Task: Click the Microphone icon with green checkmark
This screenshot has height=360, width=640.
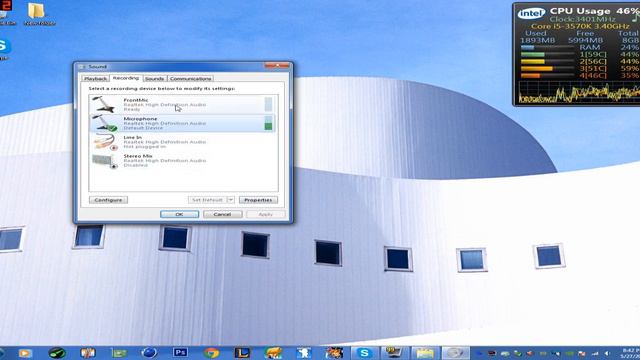Action: 104,123
